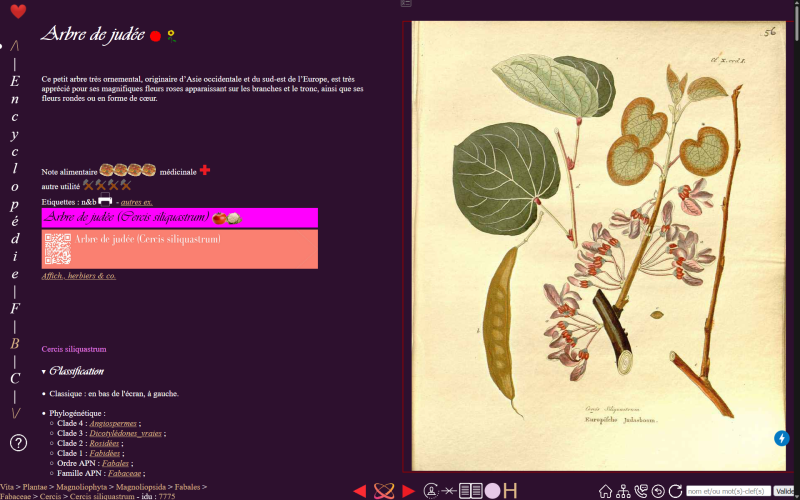Focus the keyword search input field

pos(728,491)
